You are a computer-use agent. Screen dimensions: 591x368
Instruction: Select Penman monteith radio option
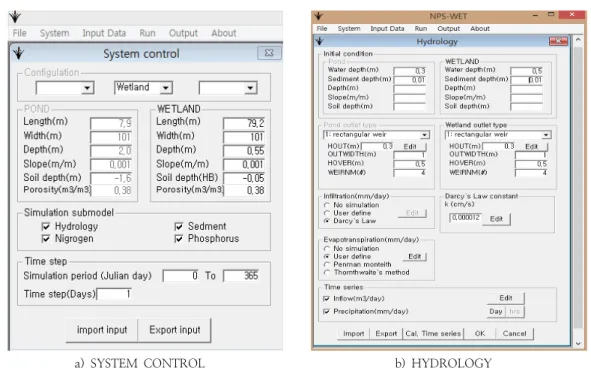coord(327,264)
